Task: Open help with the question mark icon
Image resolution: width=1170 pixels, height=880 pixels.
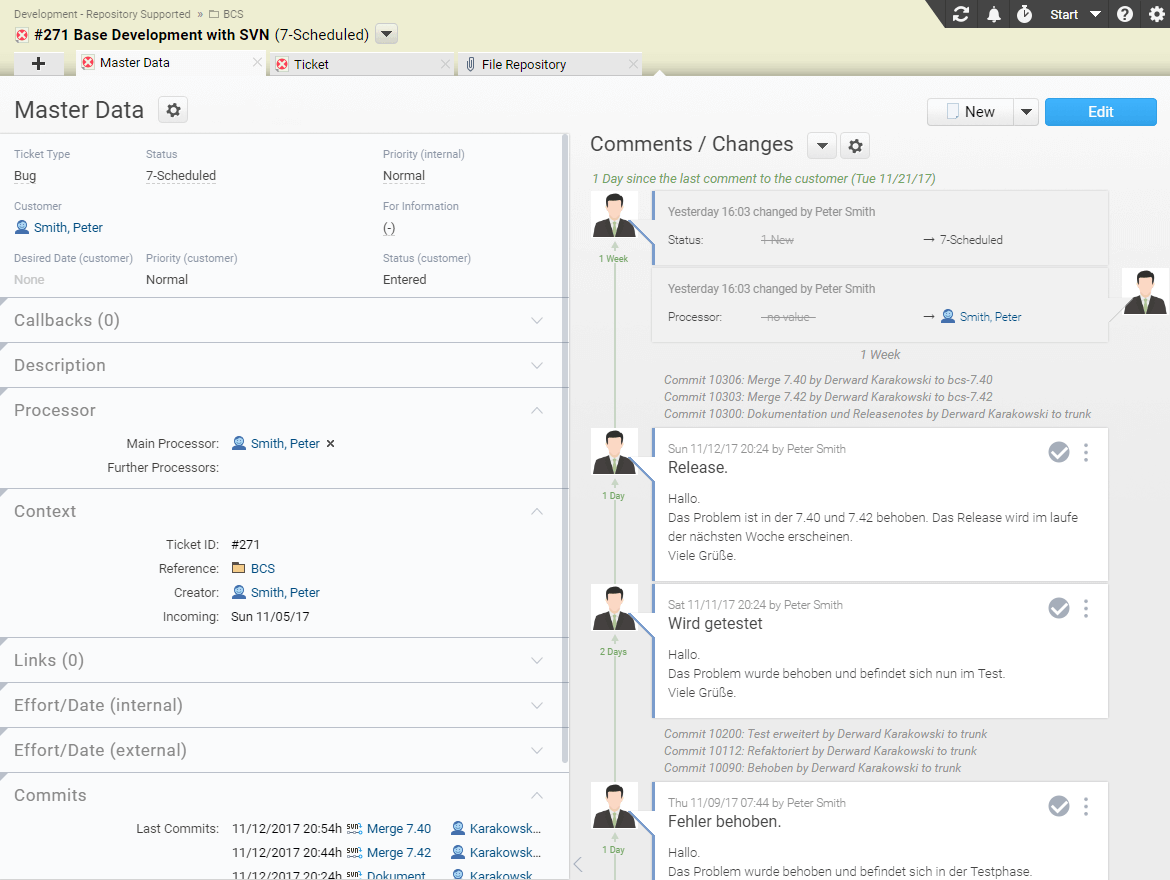Action: pyautogui.click(x=1123, y=14)
